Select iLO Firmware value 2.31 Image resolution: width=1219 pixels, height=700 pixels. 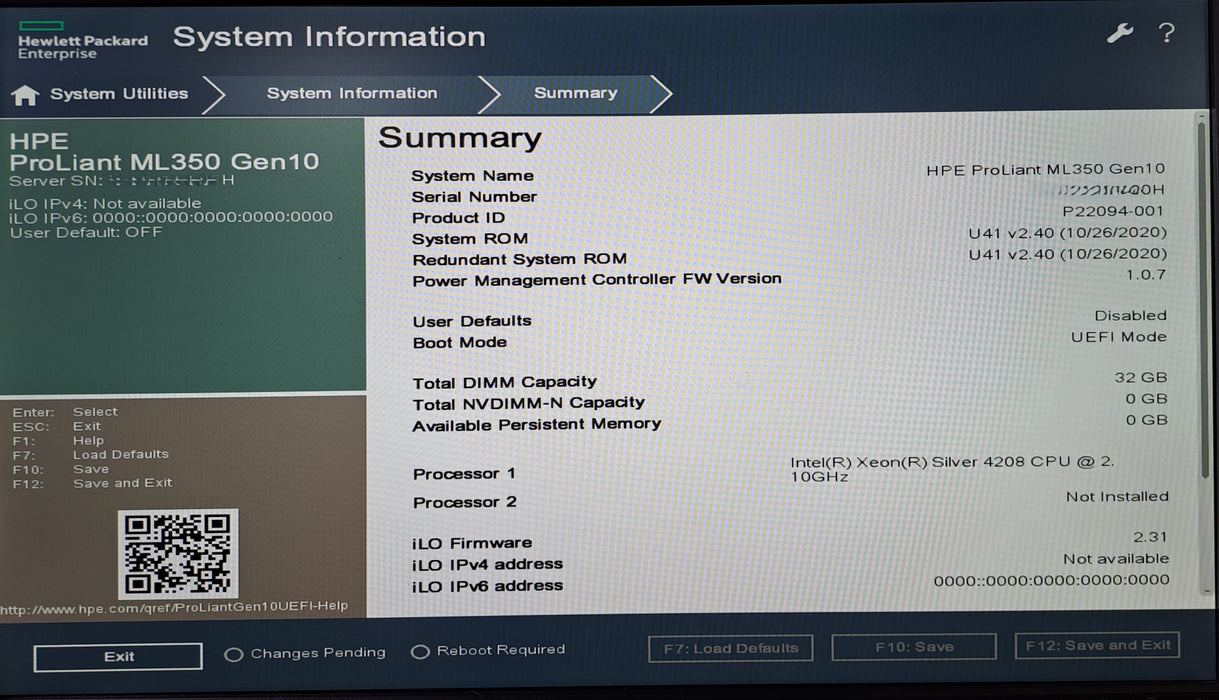[x=1150, y=537]
